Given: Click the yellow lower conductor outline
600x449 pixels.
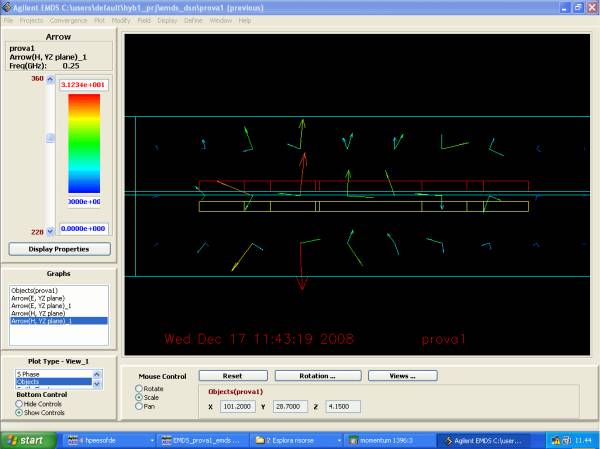Looking at the screenshot, I should (x=364, y=206).
